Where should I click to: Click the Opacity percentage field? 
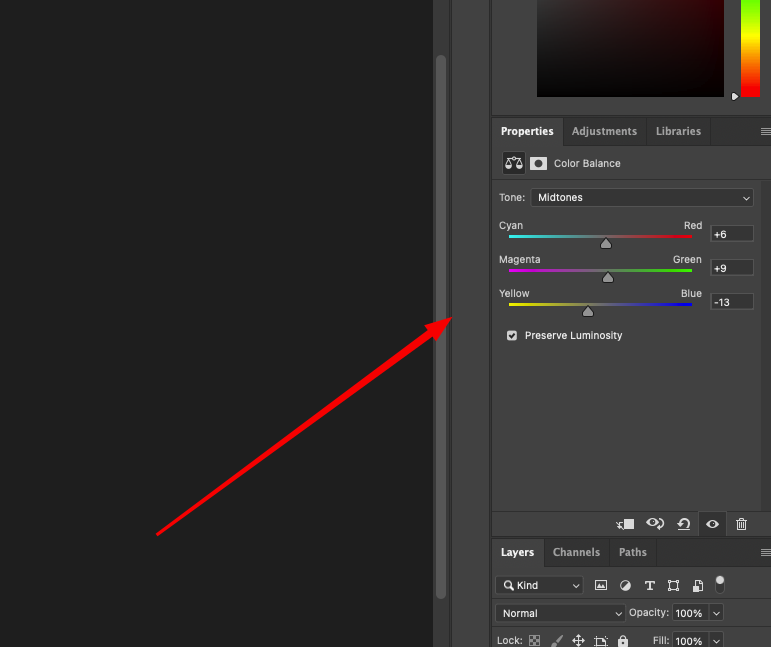pos(690,614)
